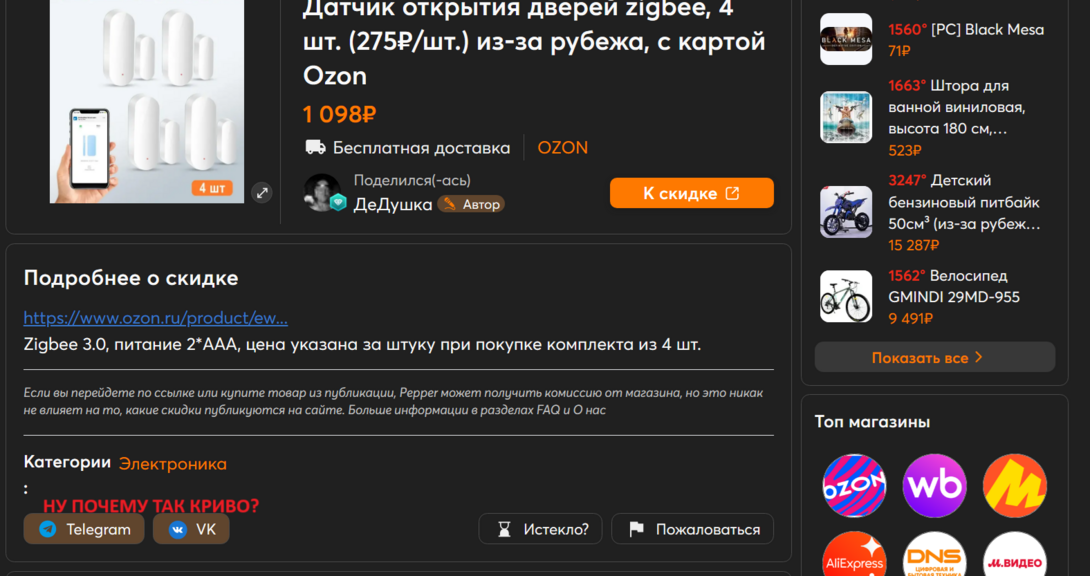Image resolution: width=1090 pixels, height=576 pixels.
Task: Click the '9 491₽' price
Action: pyautogui.click(x=911, y=319)
